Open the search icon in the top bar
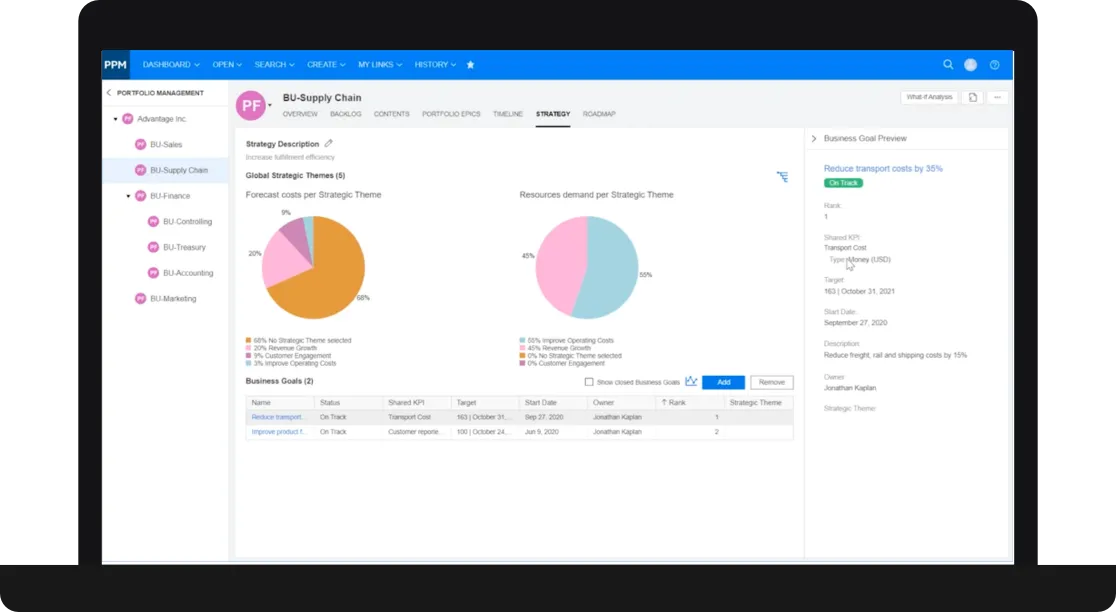 click(x=948, y=64)
